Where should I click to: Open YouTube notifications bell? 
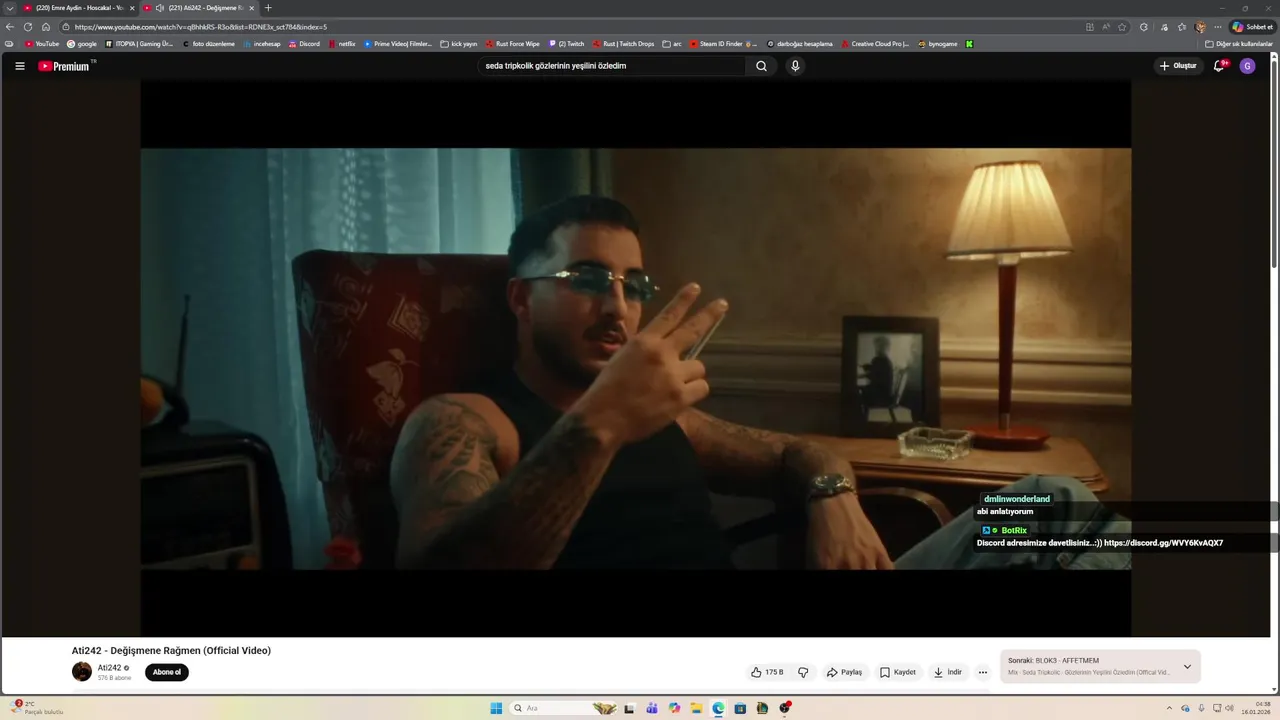point(1219,66)
